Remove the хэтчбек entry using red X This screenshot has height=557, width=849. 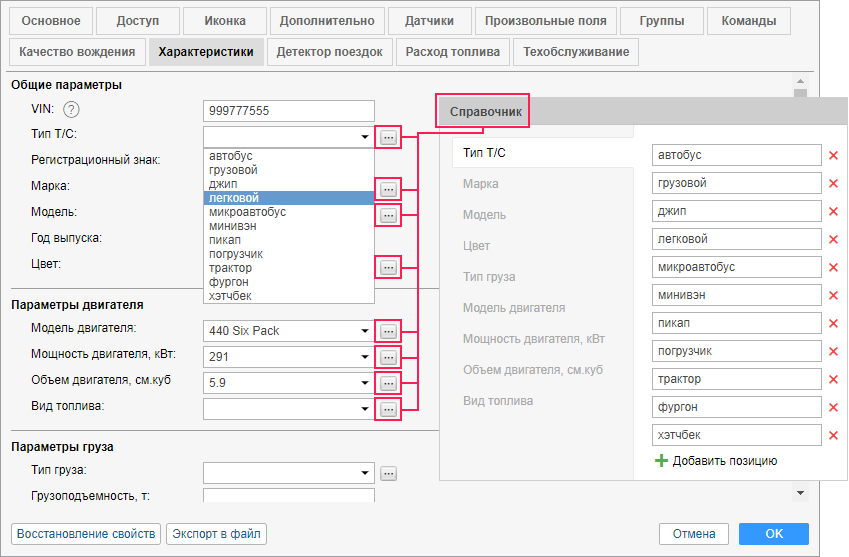point(833,435)
